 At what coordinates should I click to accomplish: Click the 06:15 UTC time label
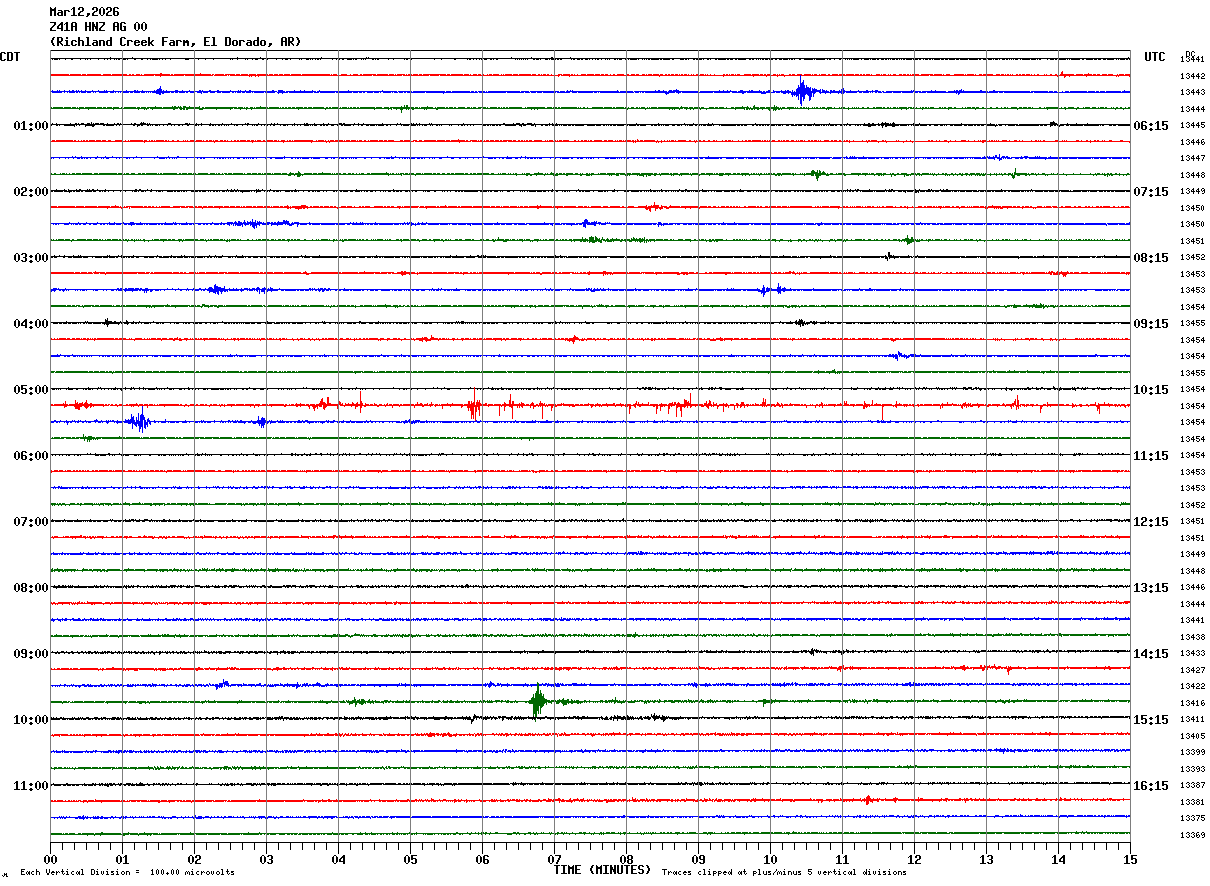pyautogui.click(x=1151, y=126)
